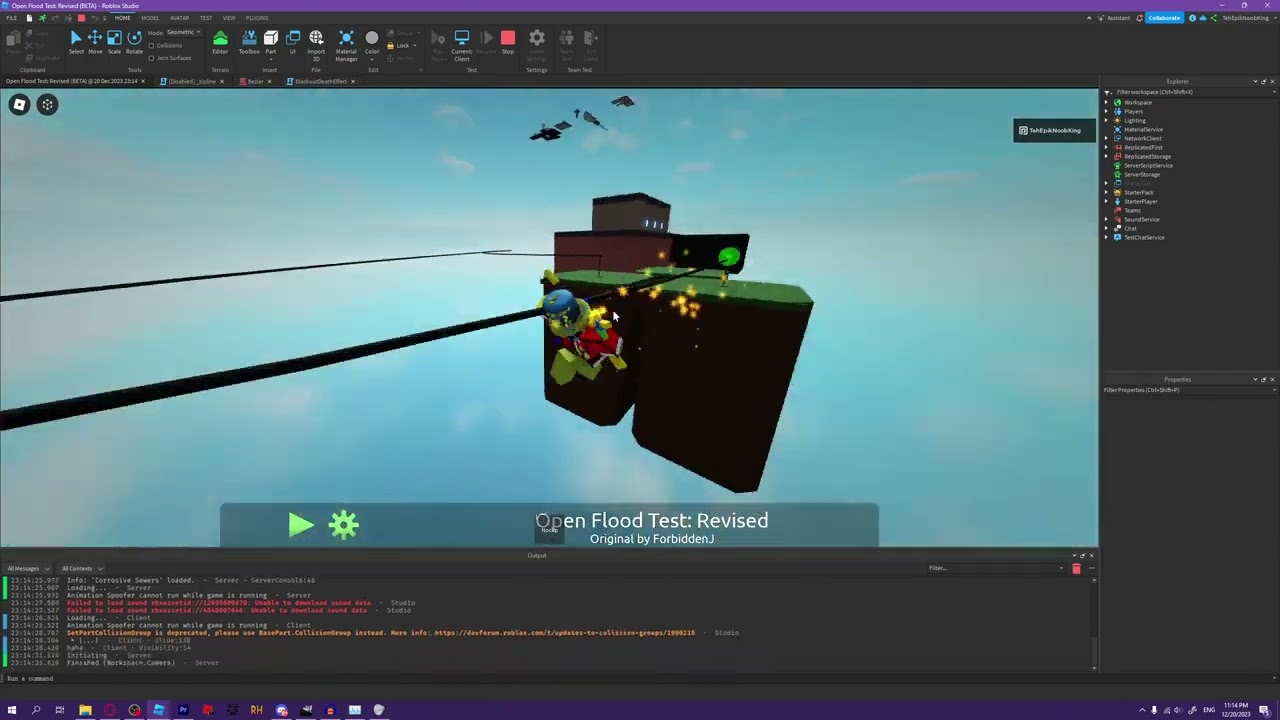Select Teams in Explorer
The image size is (1280, 720).
click(1132, 210)
